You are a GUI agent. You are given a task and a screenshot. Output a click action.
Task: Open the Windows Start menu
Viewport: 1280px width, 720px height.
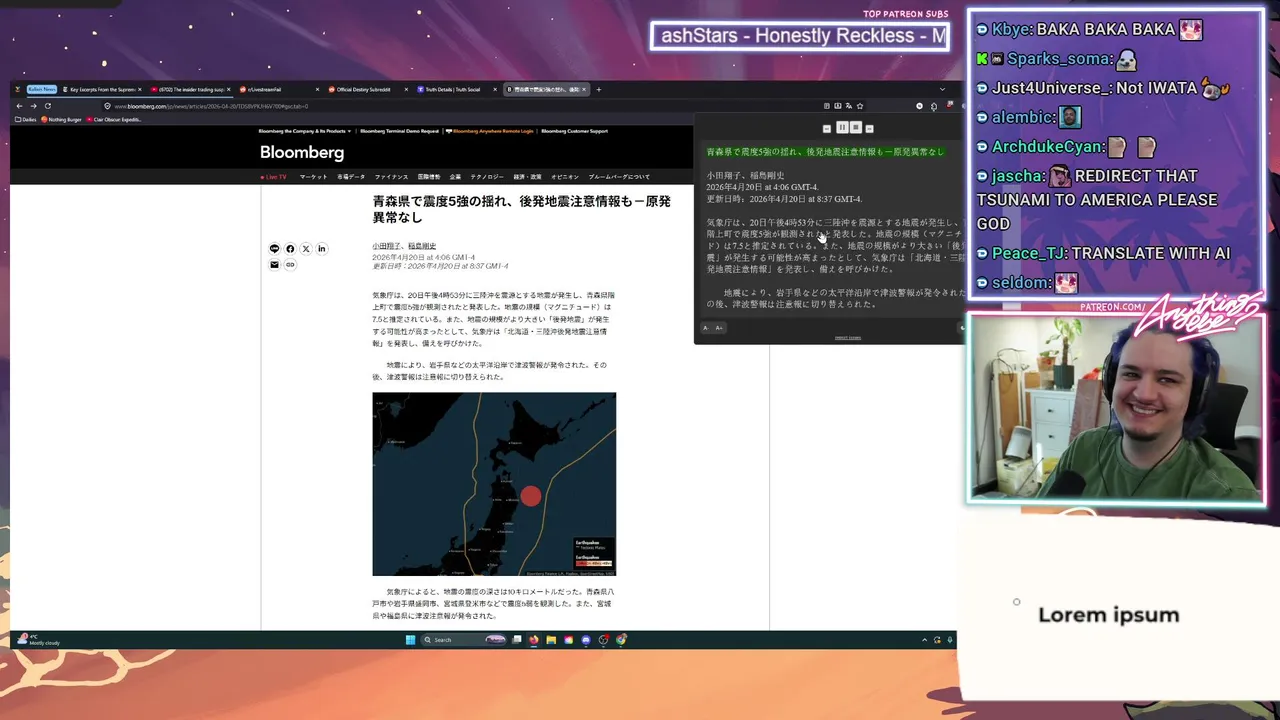click(410, 640)
